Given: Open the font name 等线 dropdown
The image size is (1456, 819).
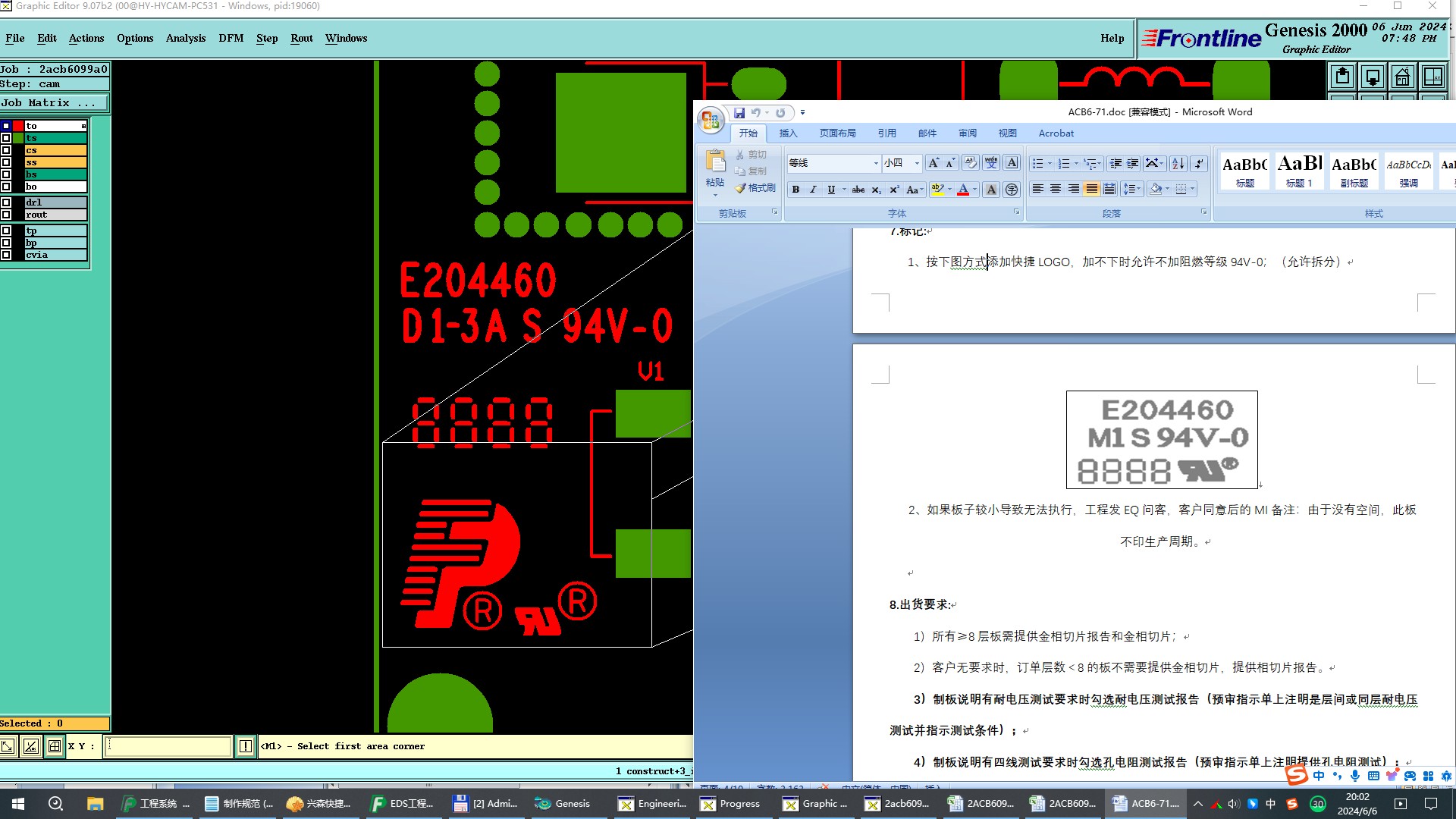Looking at the screenshot, I should tap(876, 163).
